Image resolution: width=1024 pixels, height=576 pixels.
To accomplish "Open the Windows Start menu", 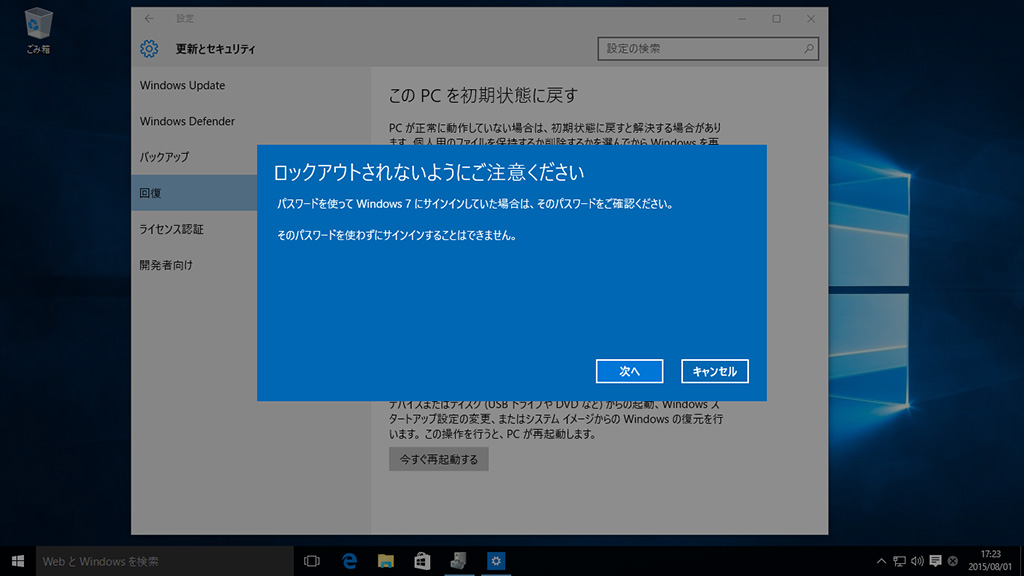I will pyautogui.click(x=18, y=561).
